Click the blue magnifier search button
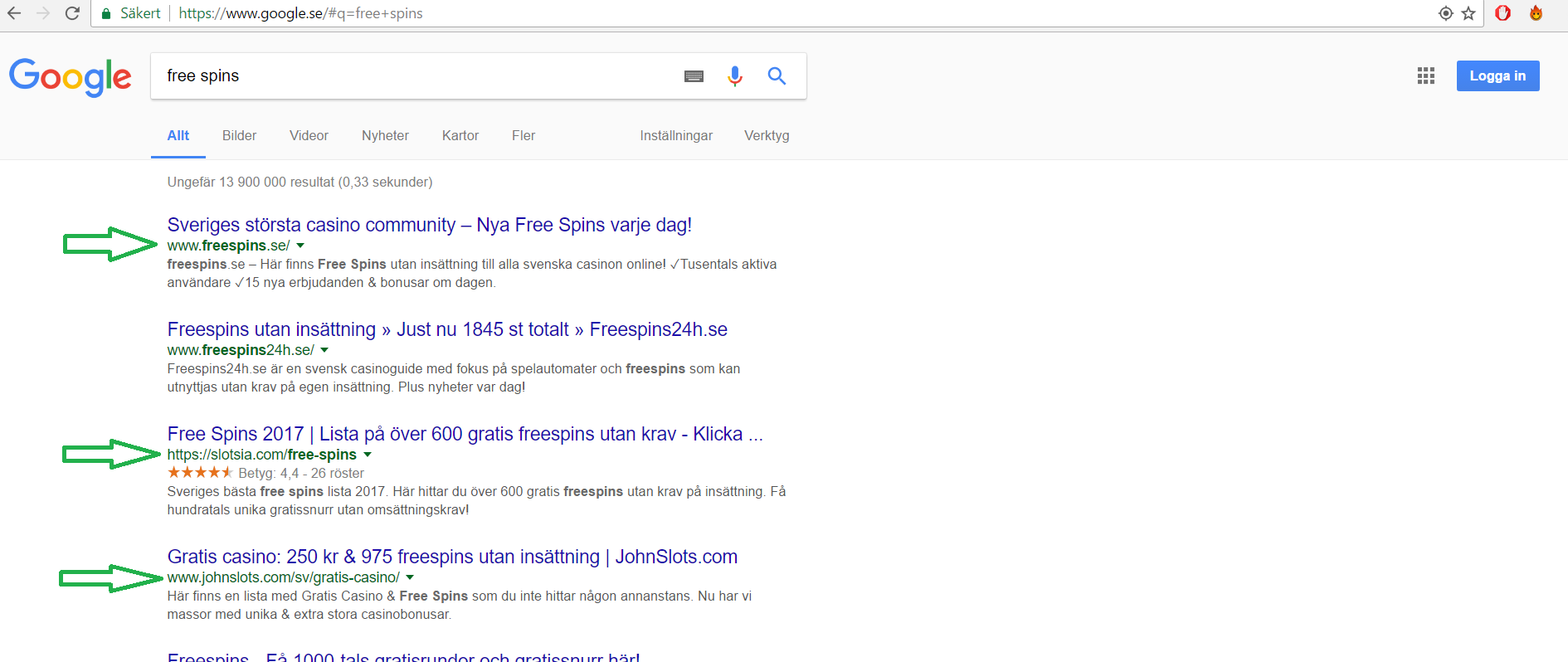Image resolution: width=1568 pixels, height=662 pixels. (x=777, y=76)
